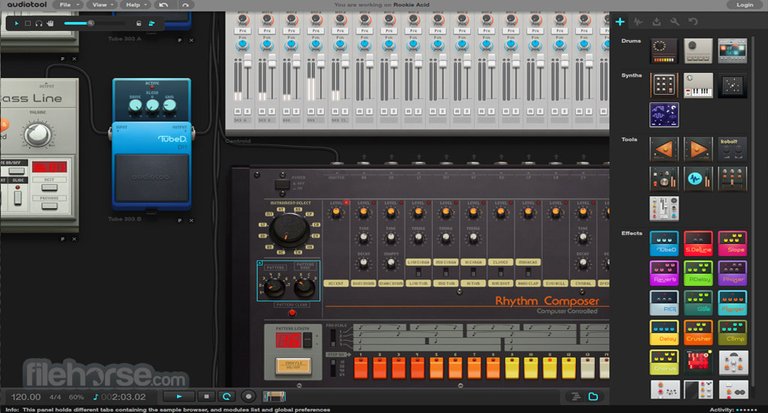Click the Bass Line volume knob
This screenshot has height=413, width=768.
38,134
